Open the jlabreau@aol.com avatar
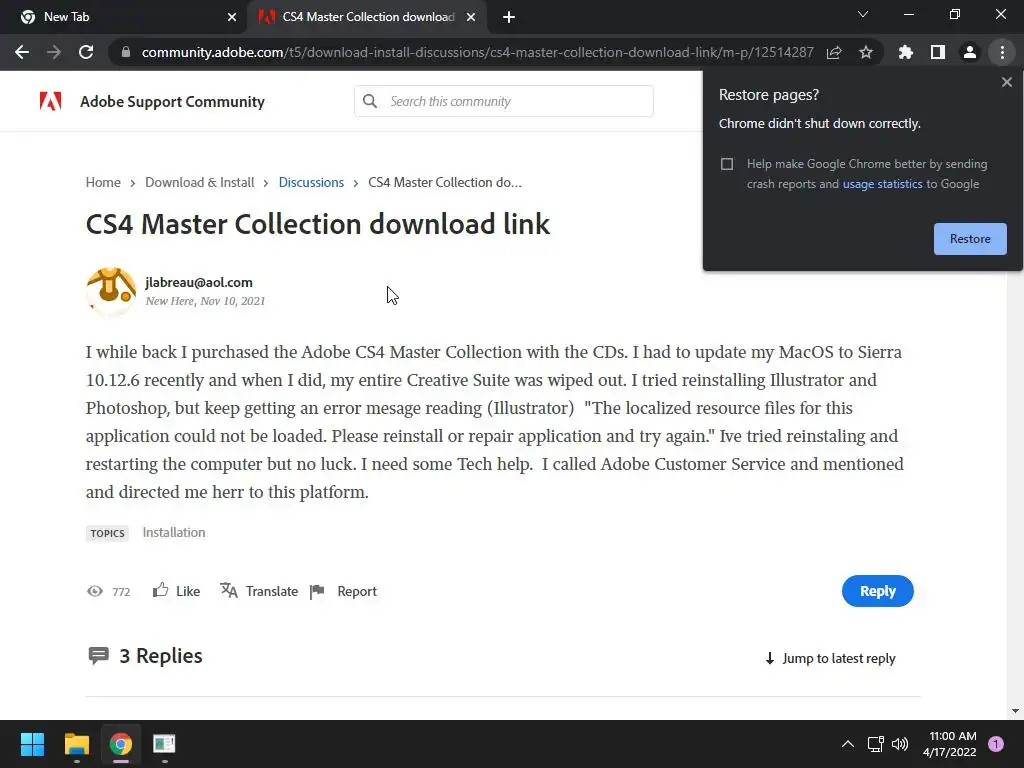 click(x=111, y=291)
